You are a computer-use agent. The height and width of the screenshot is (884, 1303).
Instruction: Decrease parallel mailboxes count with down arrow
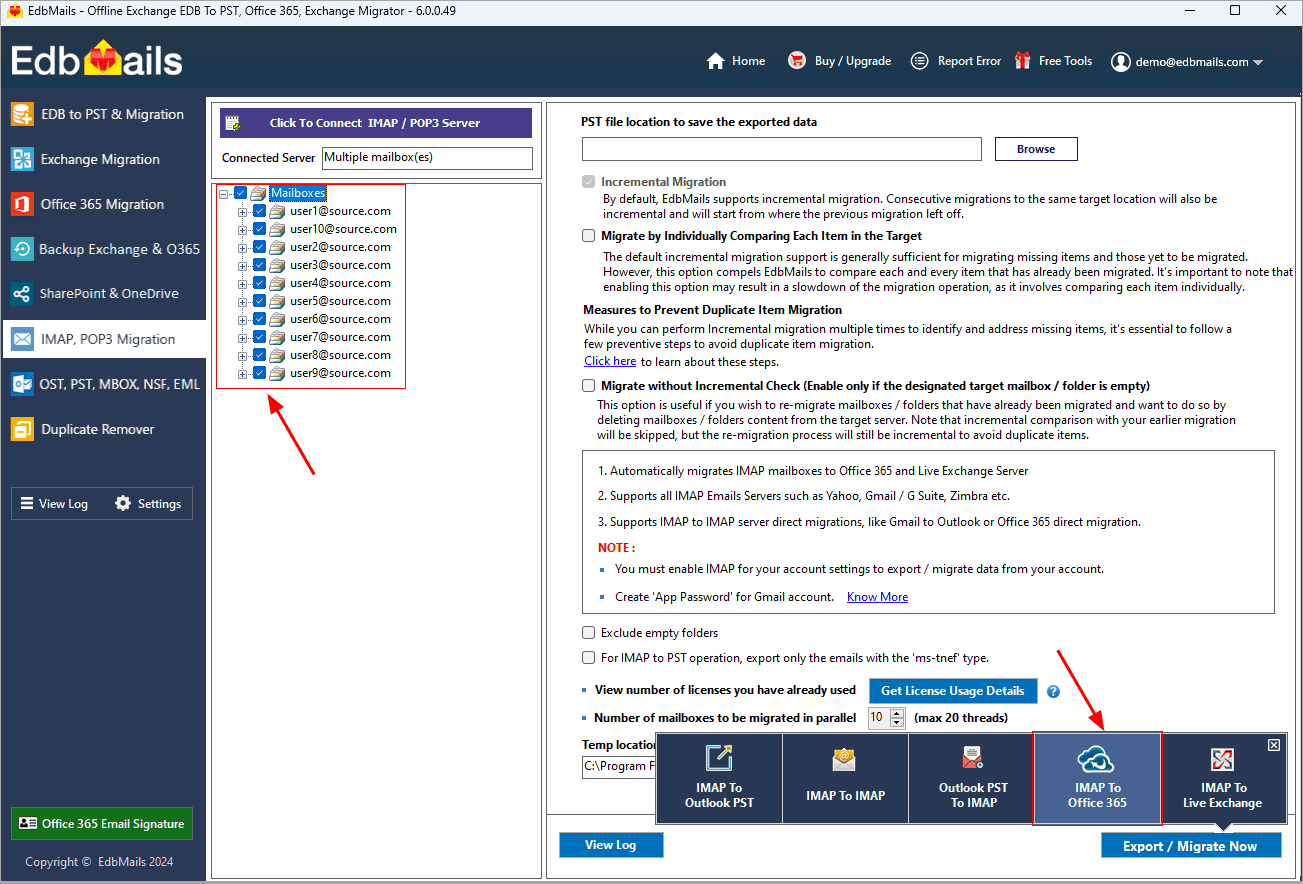896,723
